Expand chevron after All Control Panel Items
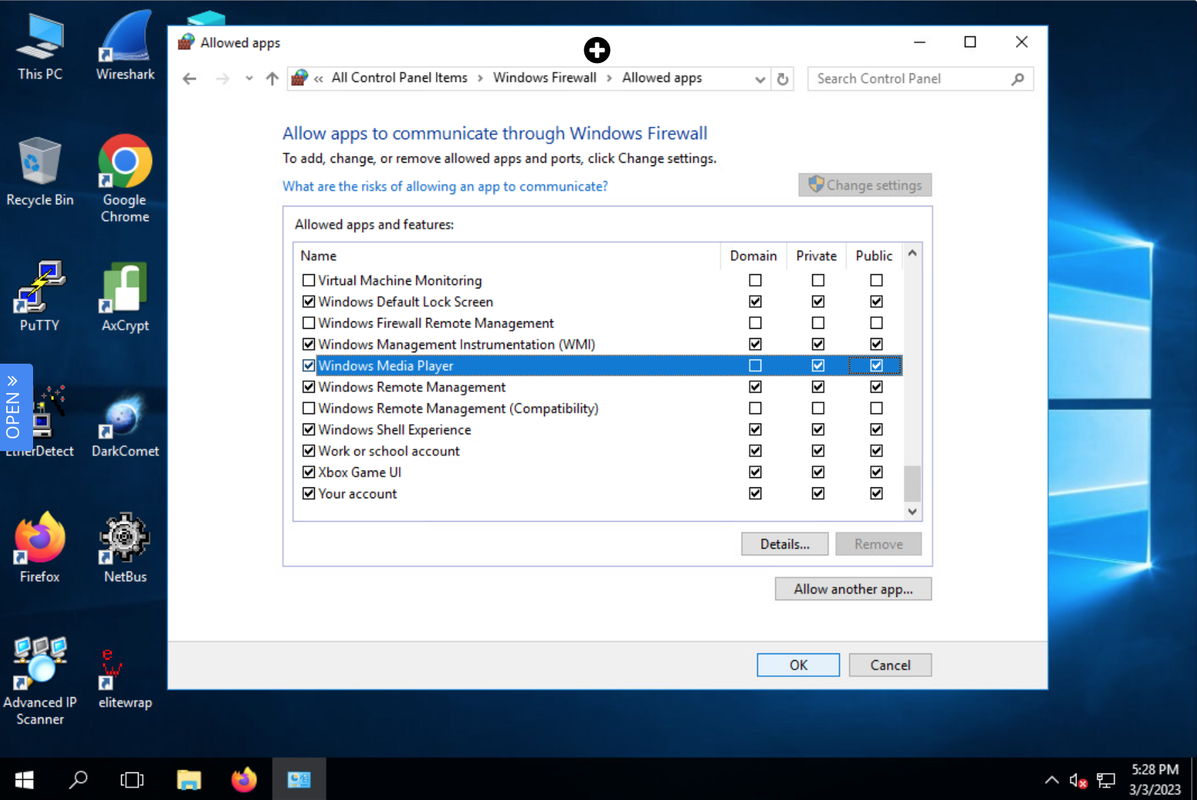This screenshot has height=800, width=1197. pyautogui.click(x=480, y=78)
